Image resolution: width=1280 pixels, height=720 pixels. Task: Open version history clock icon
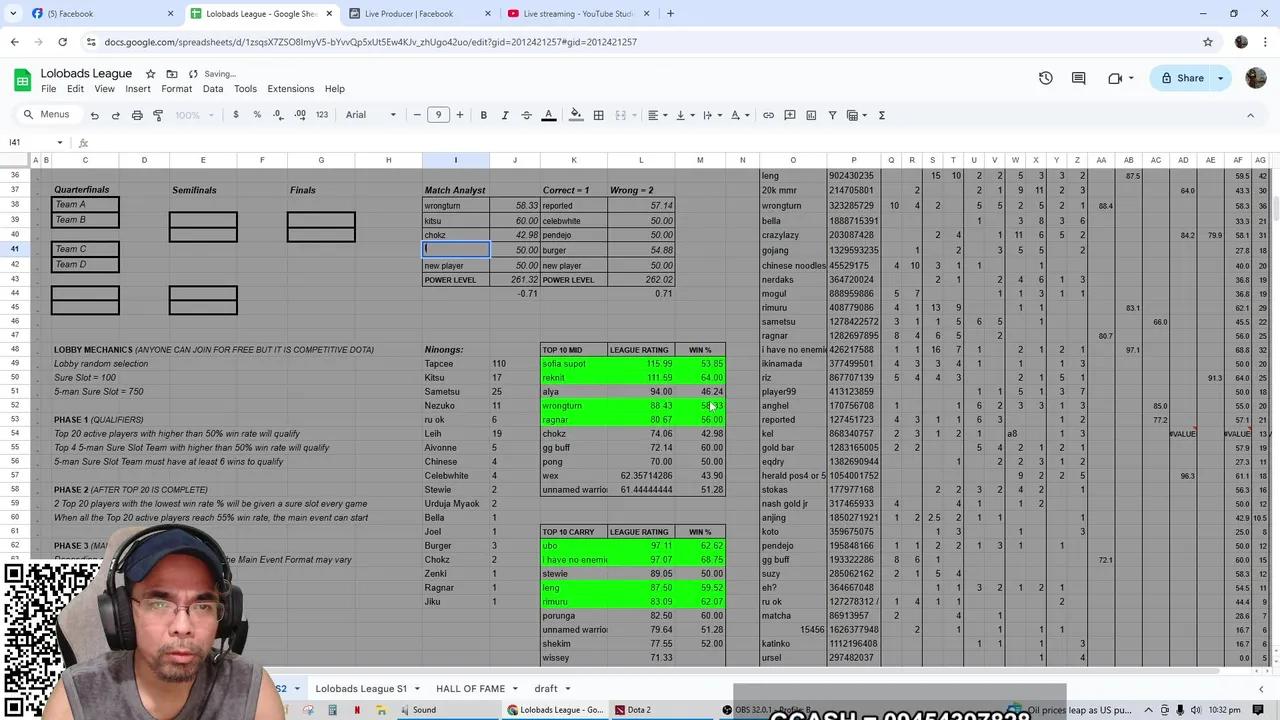pos(1045,78)
